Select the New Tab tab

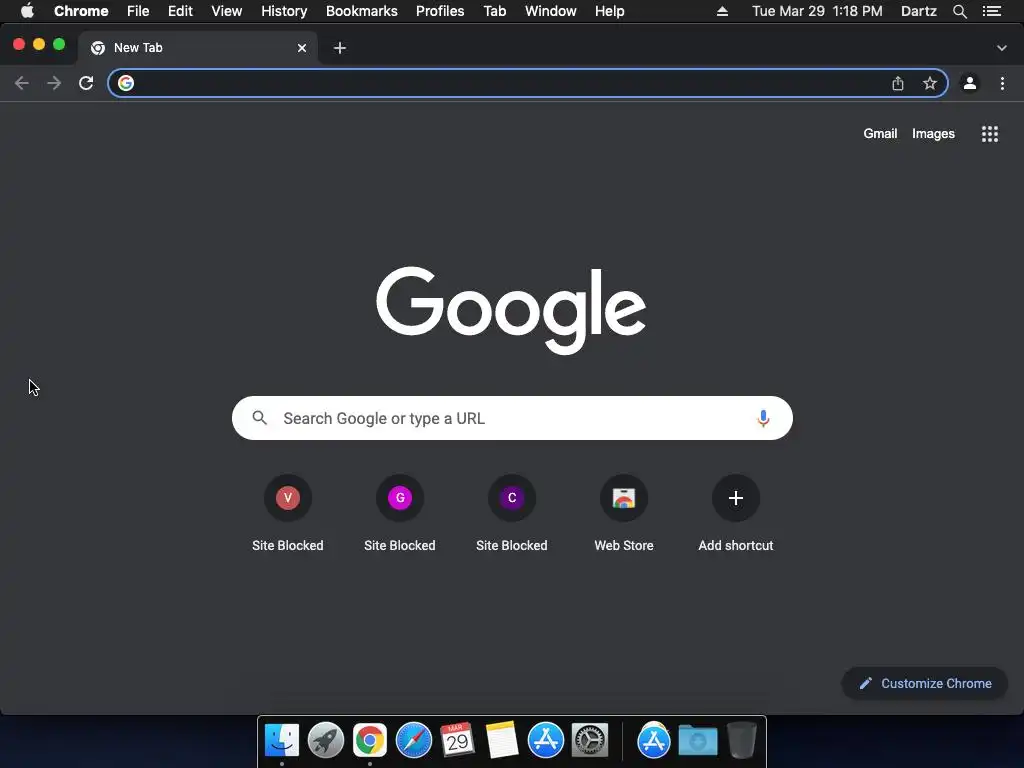point(198,48)
